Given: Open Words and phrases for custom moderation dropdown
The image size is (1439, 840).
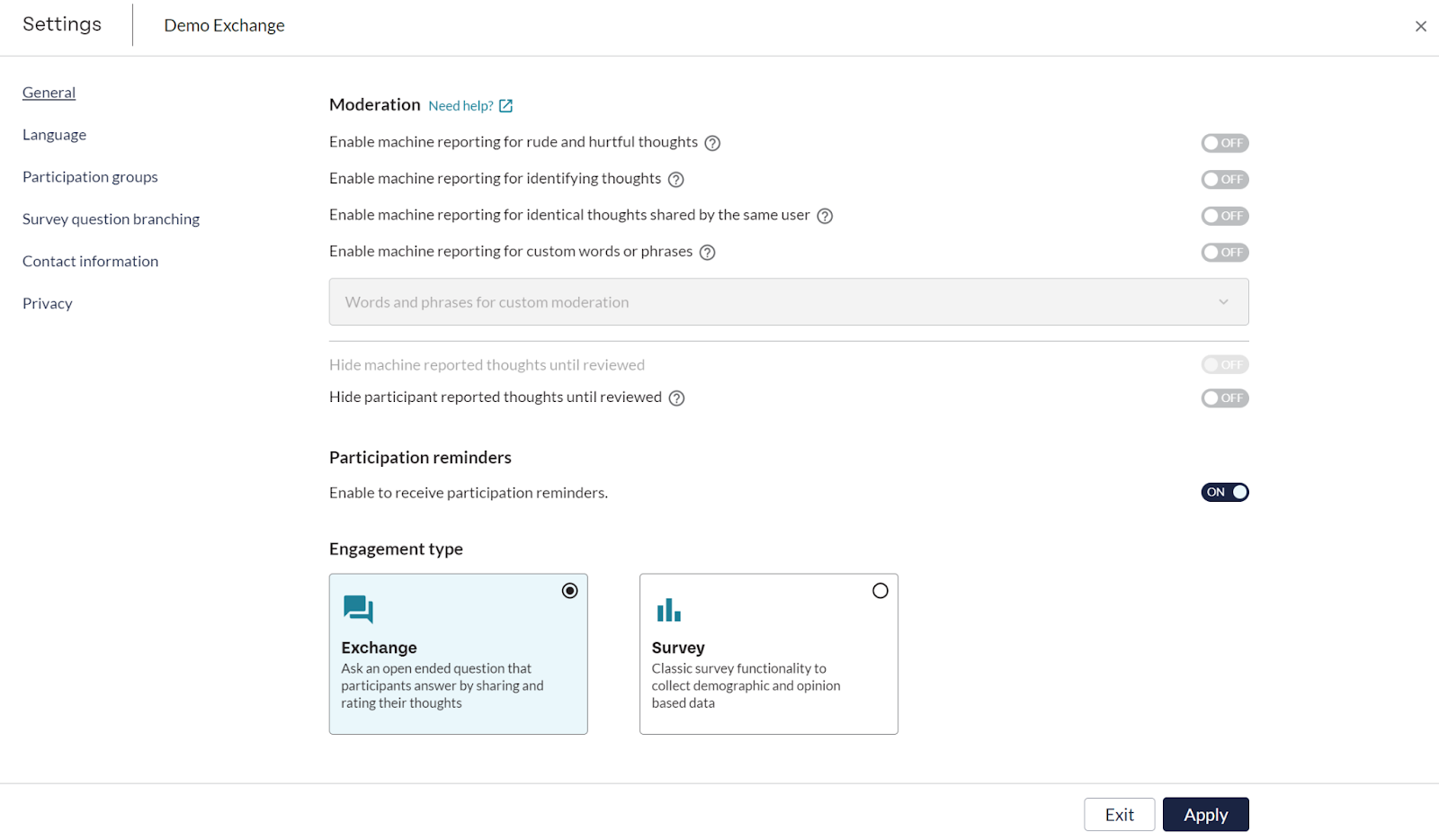Looking at the screenshot, I should [x=789, y=302].
